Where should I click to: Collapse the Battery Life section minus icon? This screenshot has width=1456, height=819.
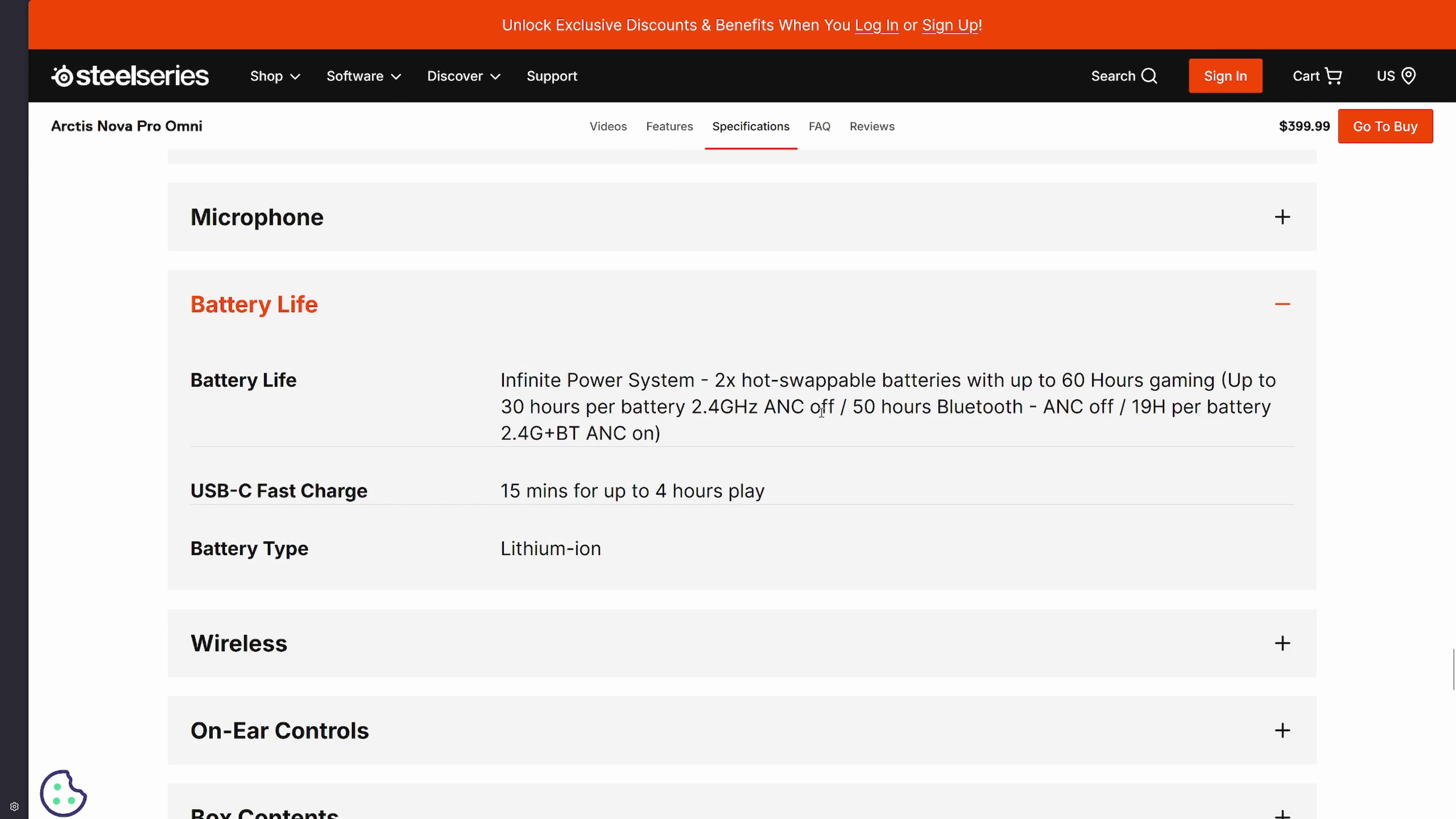(1282, 304)
